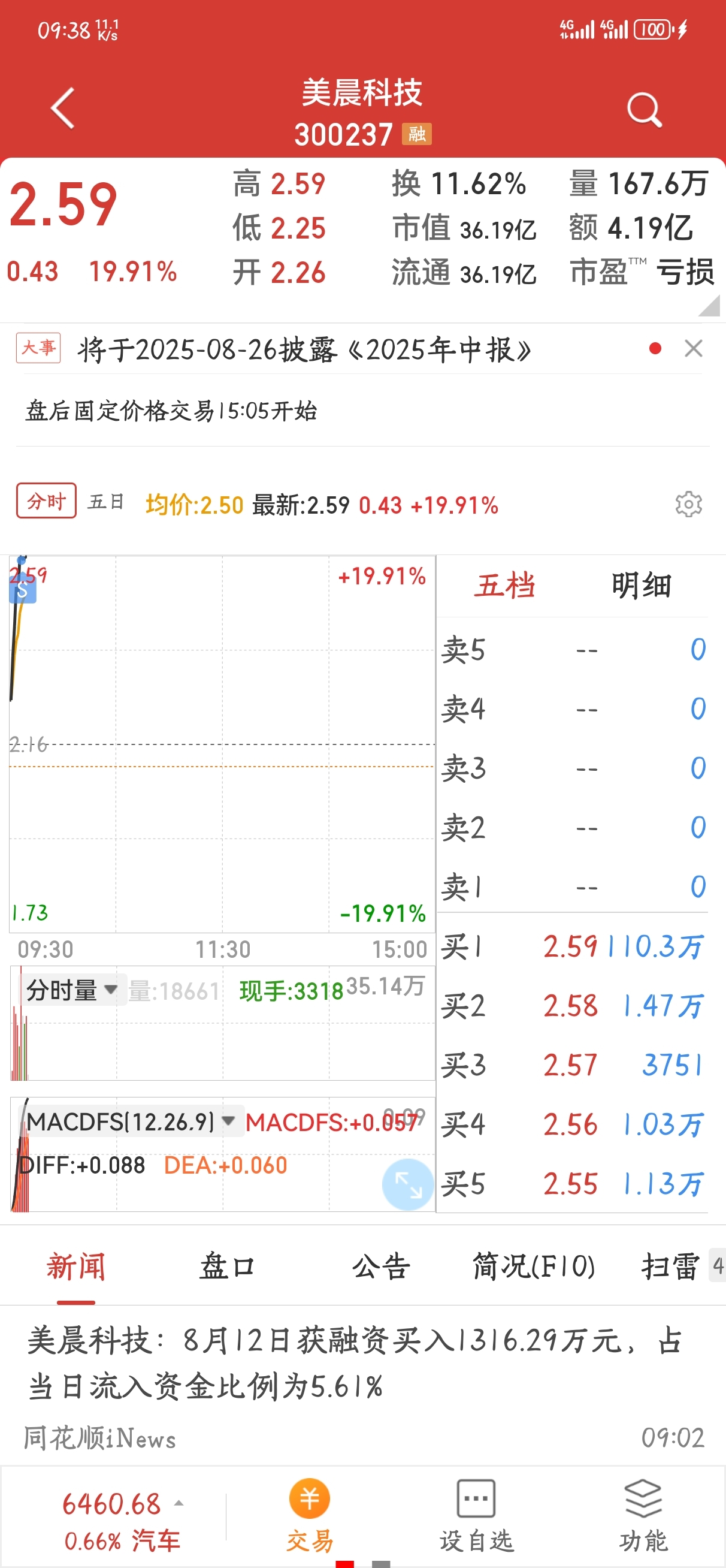Tap the 市盈TTM 亏损 value
This screenshot has height=1568, width=726.
pyautogui.click(x=642, y=272)
